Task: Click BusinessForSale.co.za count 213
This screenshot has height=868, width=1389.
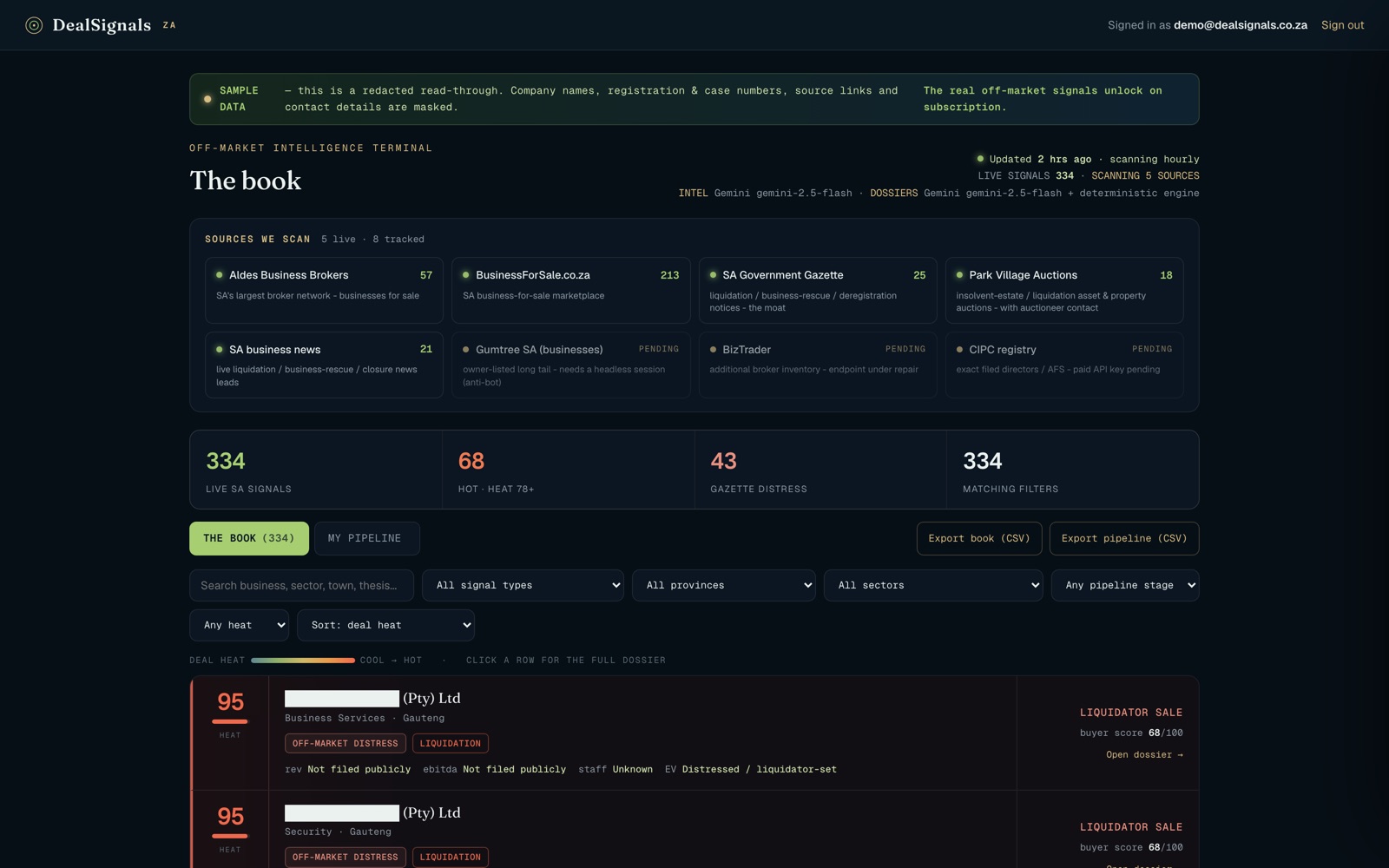Action: tap(669, 275)
